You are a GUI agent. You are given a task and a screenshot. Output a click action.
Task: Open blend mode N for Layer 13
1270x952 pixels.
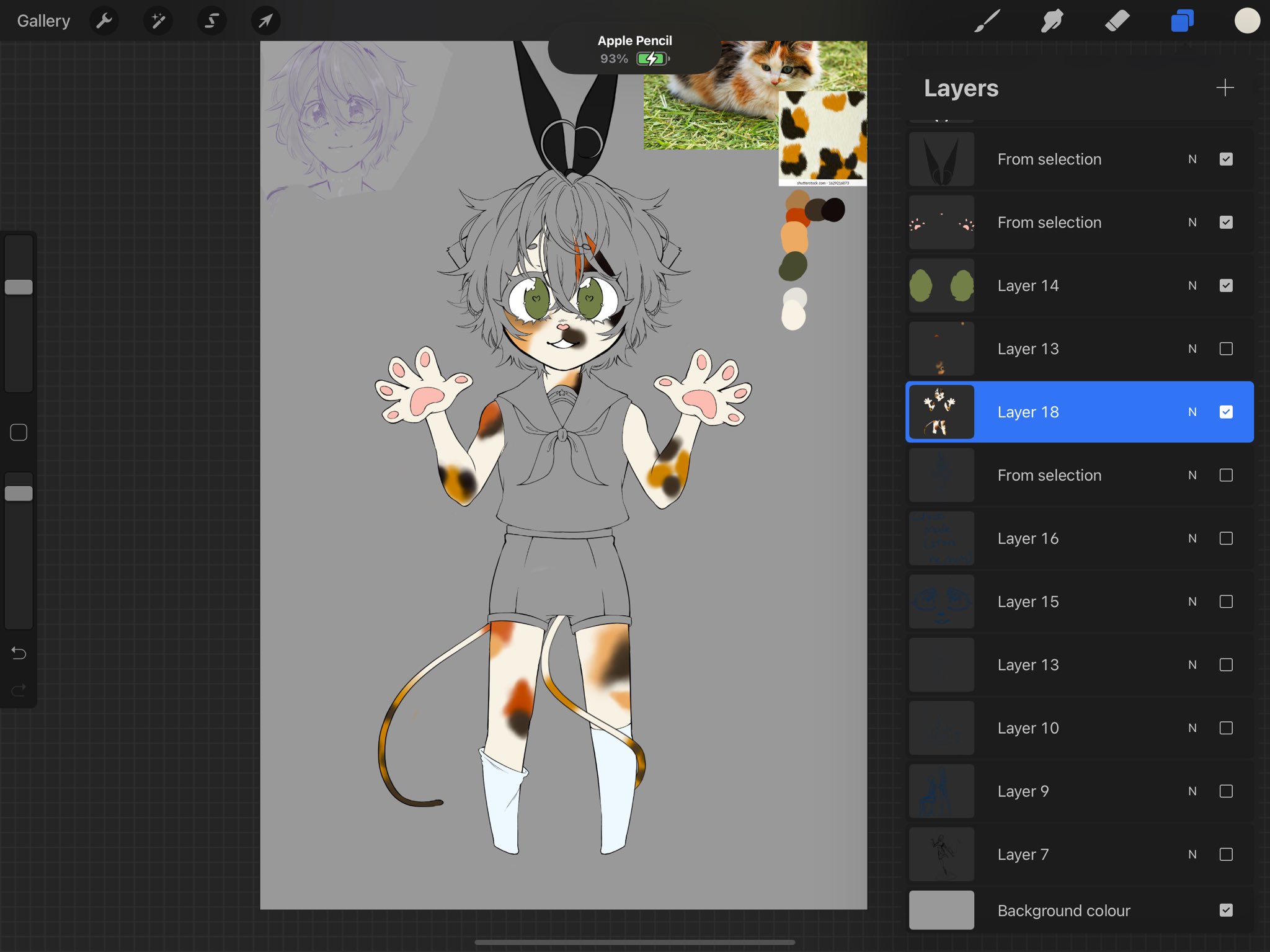click(1192, 349)
